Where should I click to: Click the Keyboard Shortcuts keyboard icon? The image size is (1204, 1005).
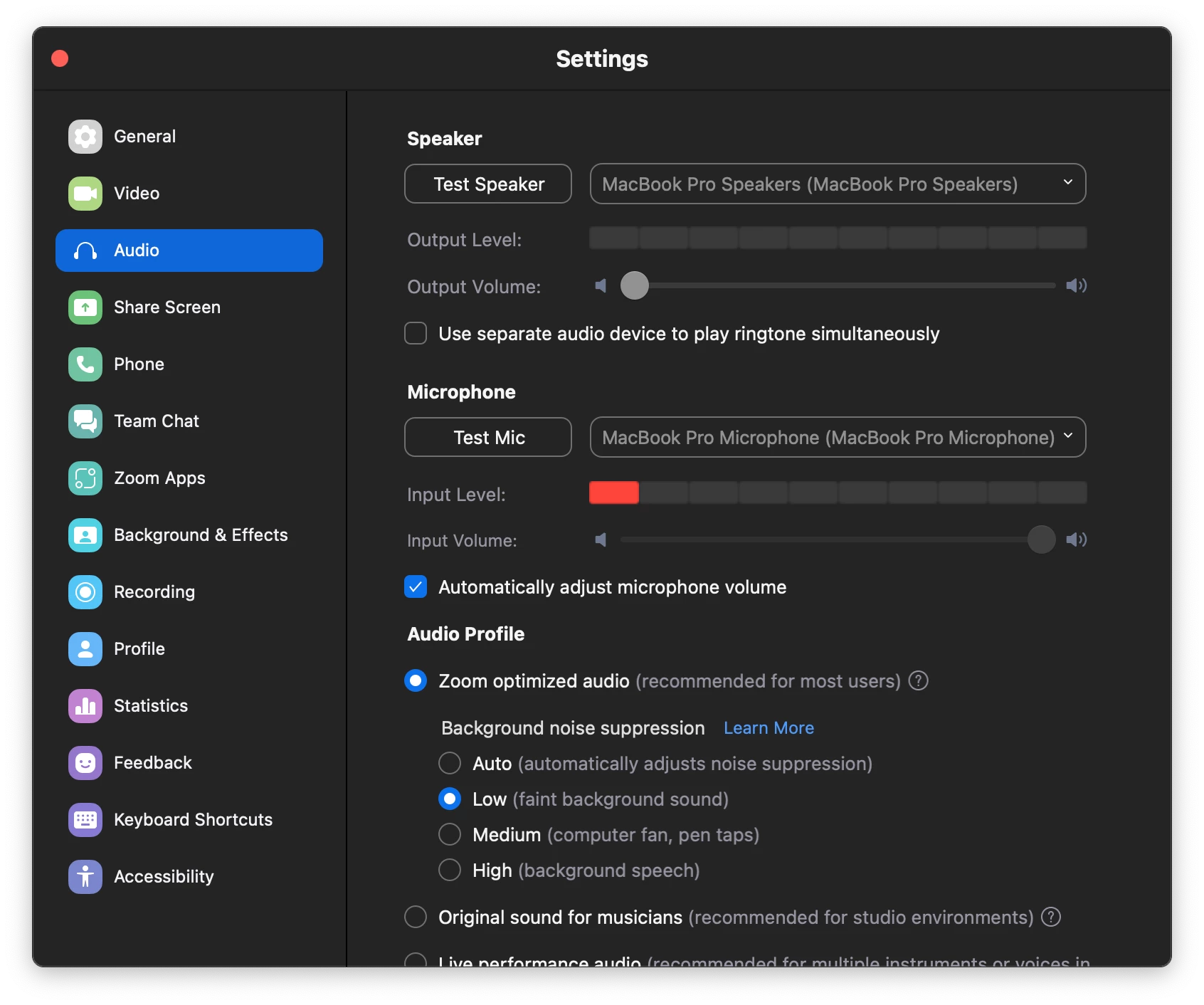click(x=85, y=820)
